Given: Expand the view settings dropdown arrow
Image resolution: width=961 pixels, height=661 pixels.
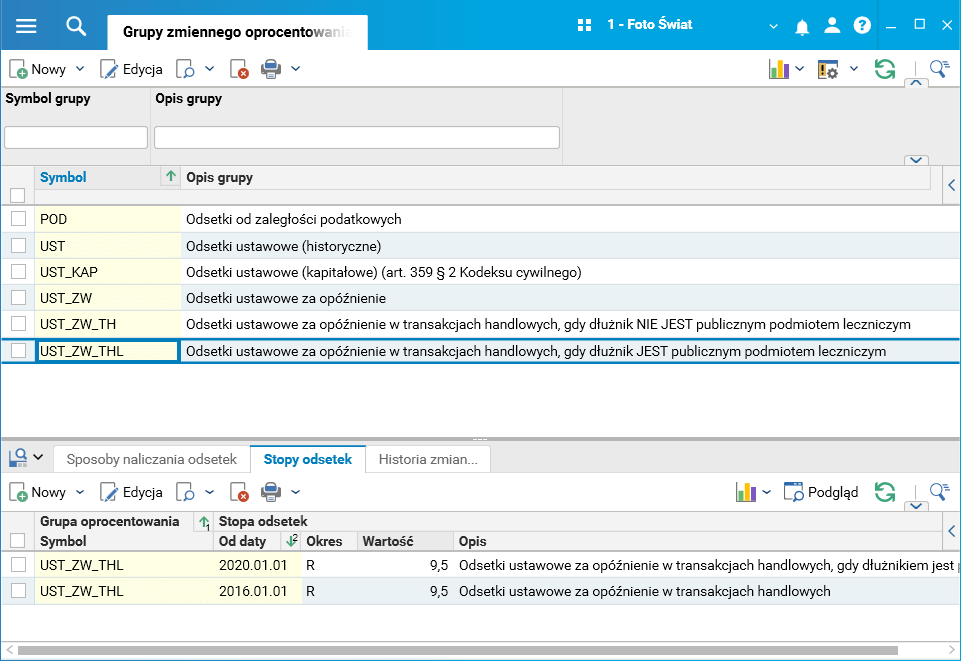Looking at the screenshot, I should [854, 69].
